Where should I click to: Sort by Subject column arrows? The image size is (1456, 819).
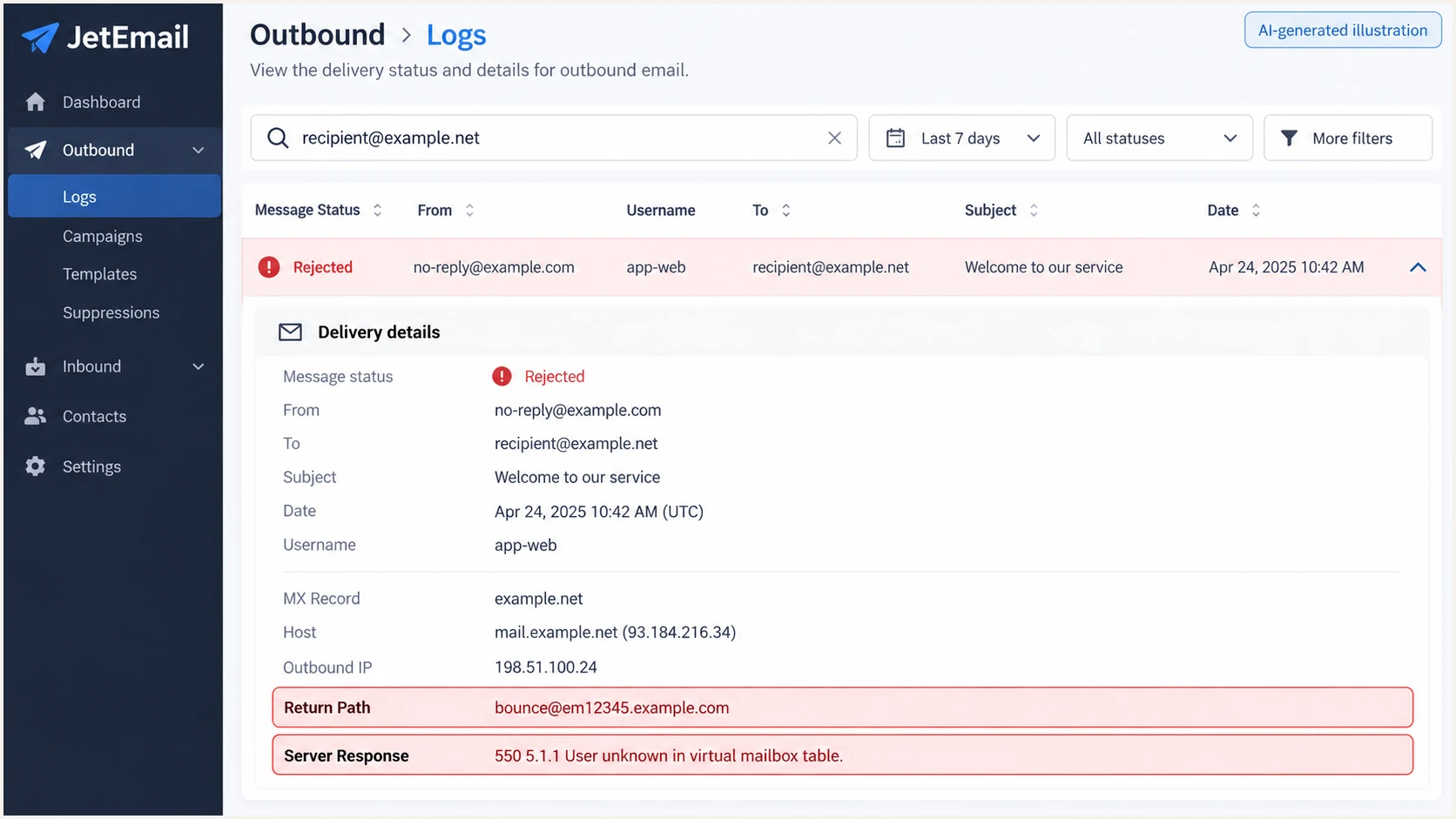pos(1034,210)
